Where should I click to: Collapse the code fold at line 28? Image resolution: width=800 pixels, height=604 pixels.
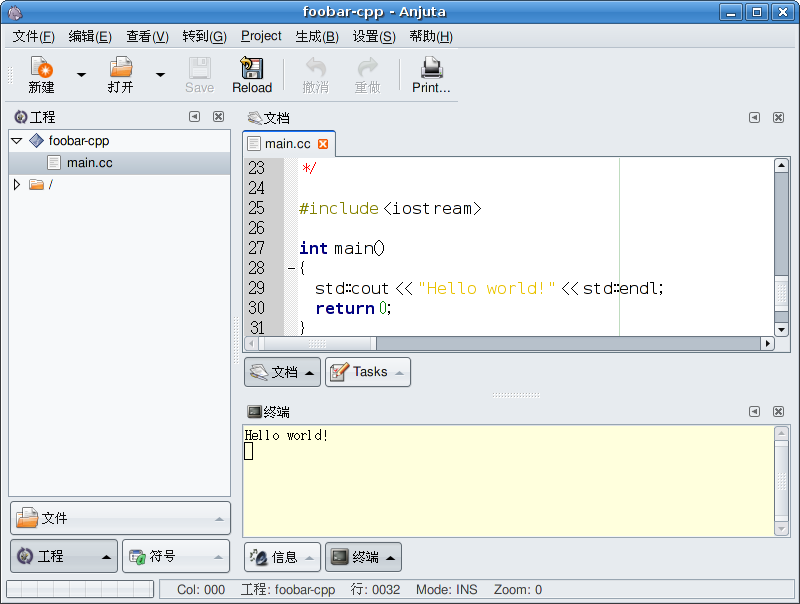(291, 268)
